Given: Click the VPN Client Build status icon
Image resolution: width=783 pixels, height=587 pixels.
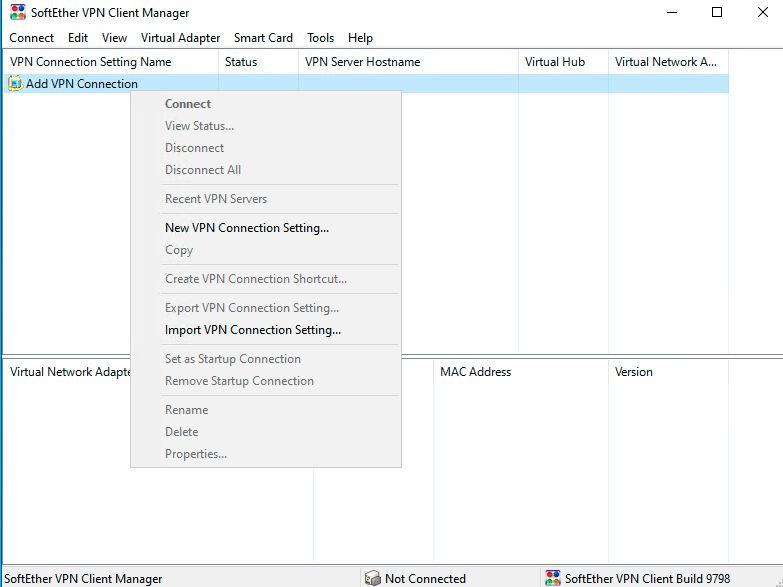Looking at the screenshot, I should click(553, 578).
